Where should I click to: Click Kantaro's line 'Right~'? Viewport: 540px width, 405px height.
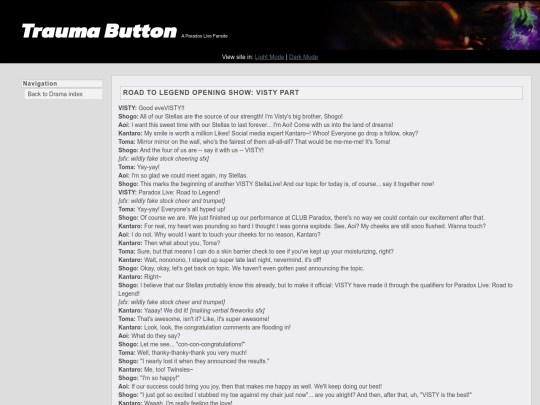point(140,277)
